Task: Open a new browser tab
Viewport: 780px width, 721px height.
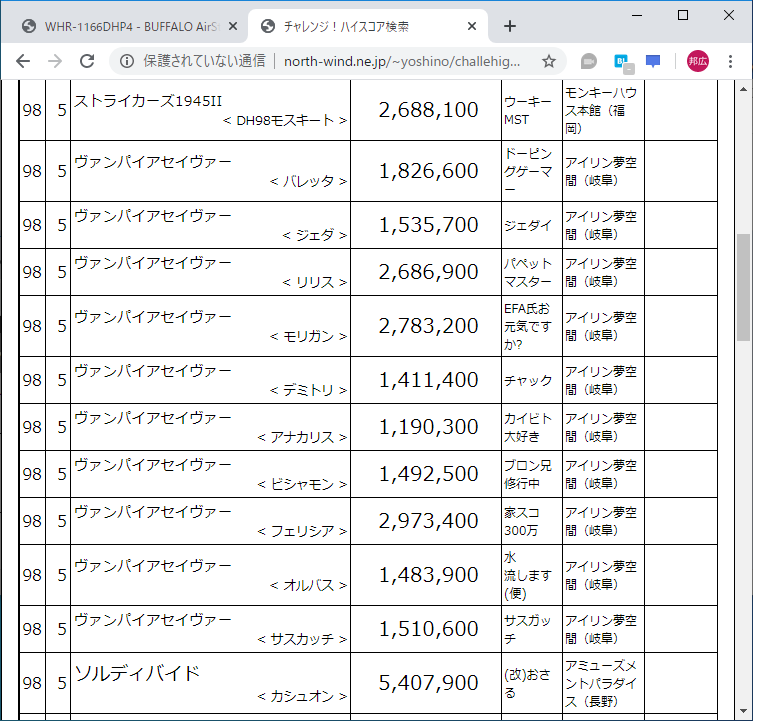Action: [509, 26]
